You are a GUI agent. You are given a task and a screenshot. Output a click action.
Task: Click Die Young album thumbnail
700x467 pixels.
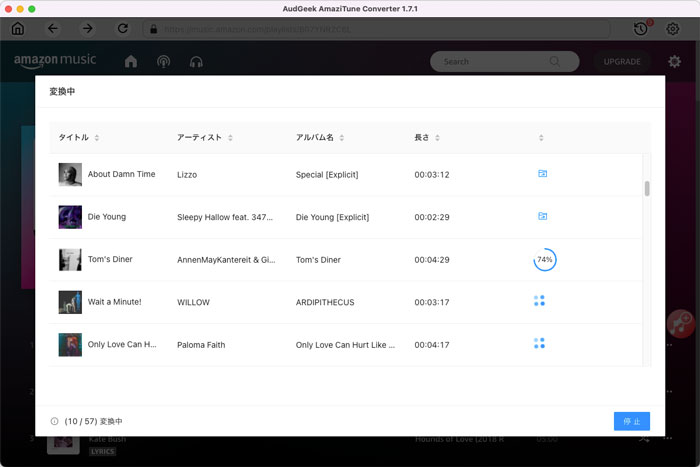[x=70, y=217]
